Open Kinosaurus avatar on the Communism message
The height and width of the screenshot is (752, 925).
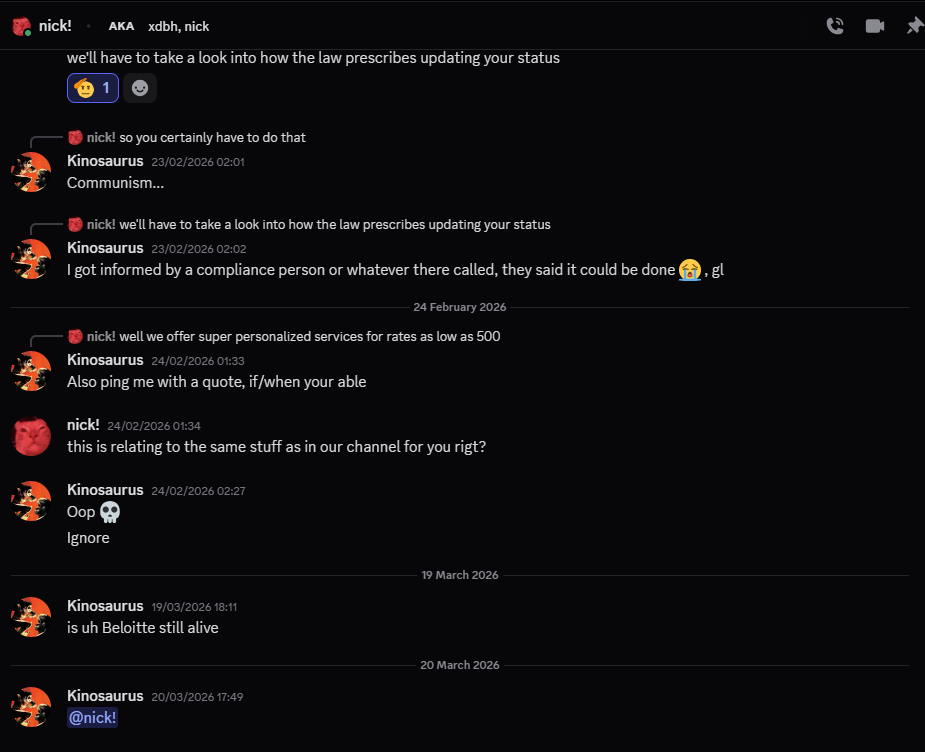[31, 172]
